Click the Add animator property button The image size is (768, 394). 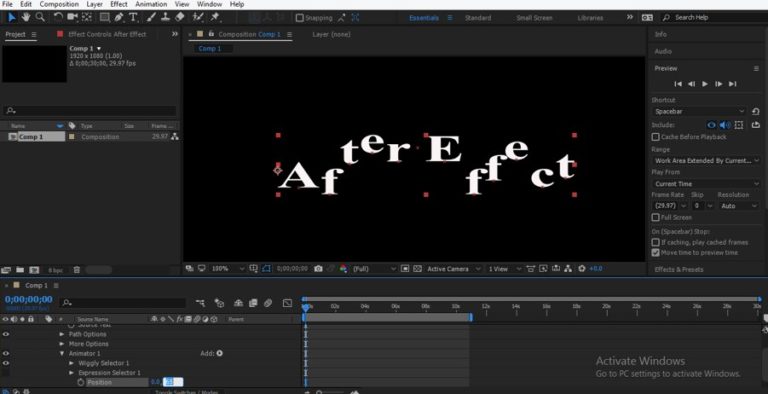pos(219,353)
